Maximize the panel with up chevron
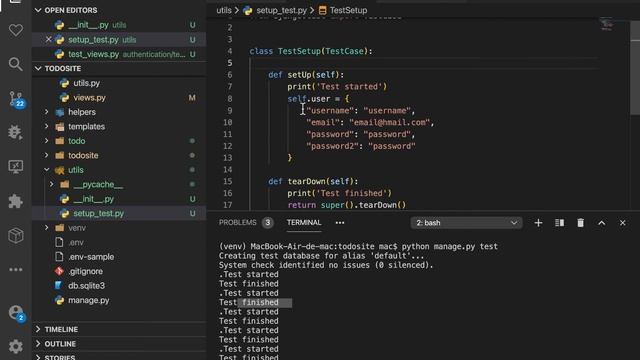640x360 pixels. click(601, 223)
